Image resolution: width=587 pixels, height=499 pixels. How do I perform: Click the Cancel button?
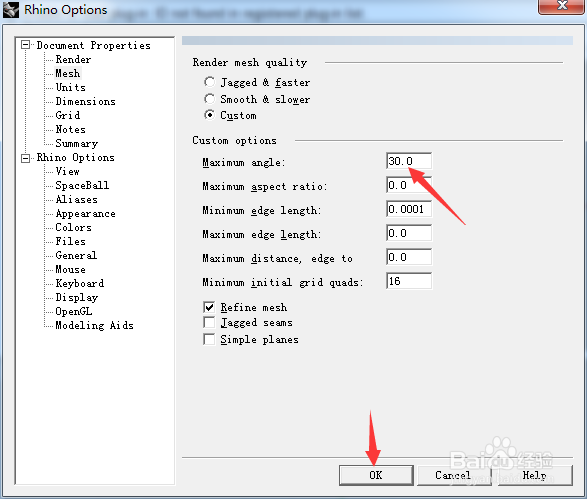(453, 475)
